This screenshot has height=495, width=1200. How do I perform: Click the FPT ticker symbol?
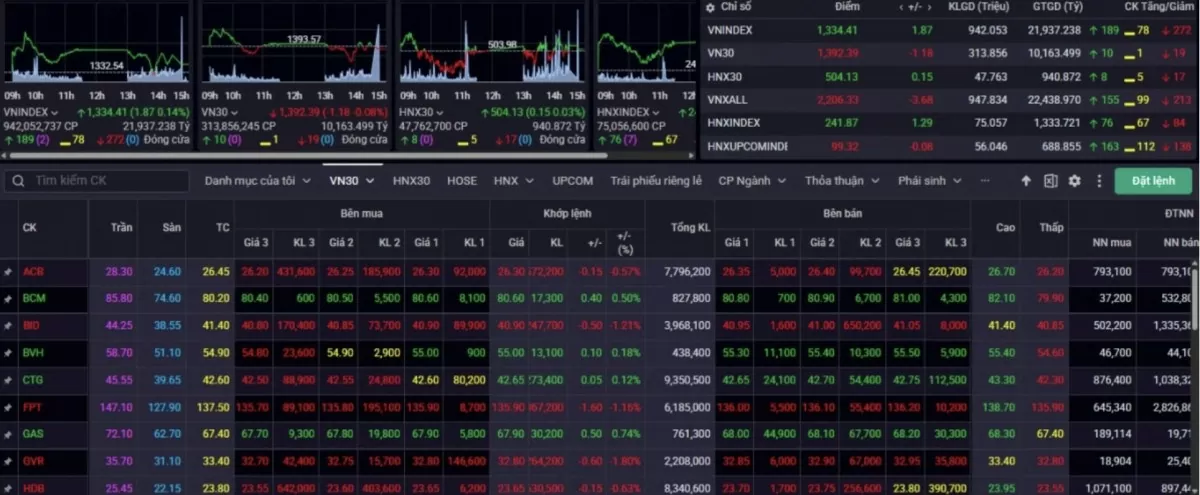(33, 408)
